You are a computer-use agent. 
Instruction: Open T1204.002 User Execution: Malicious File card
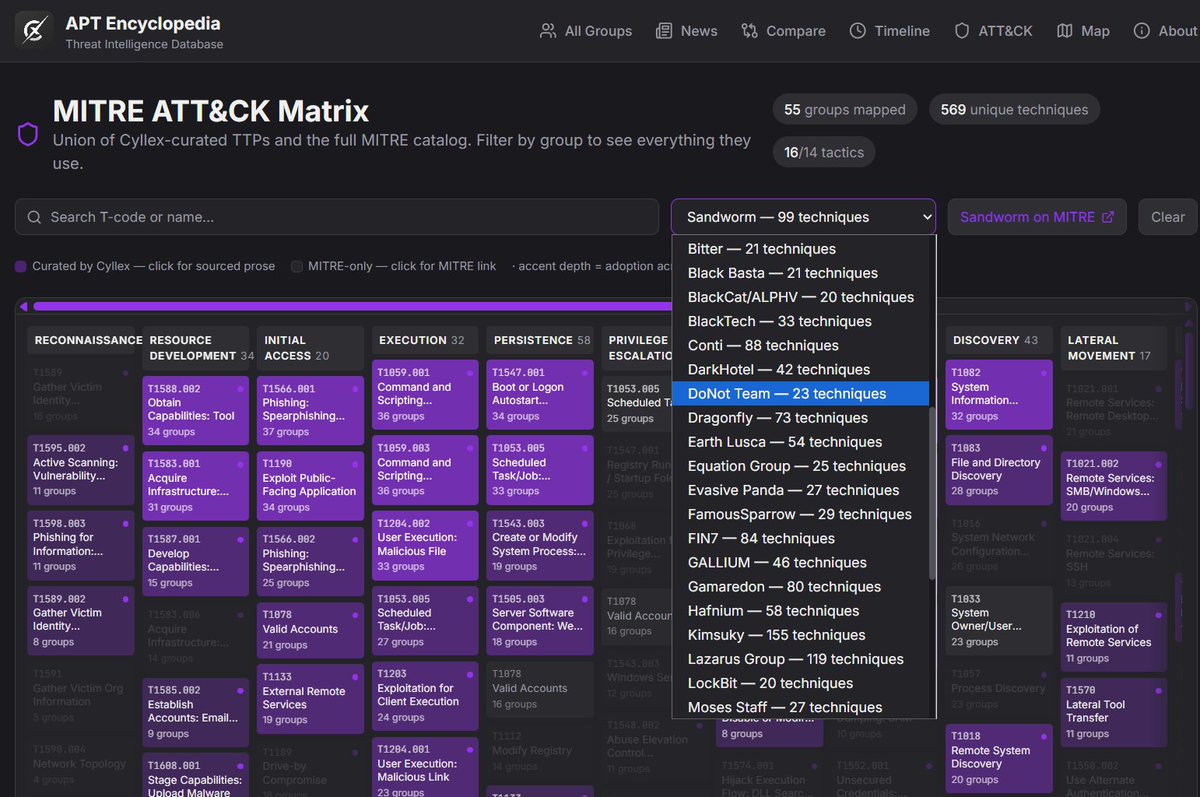click(x=426, y=546)
